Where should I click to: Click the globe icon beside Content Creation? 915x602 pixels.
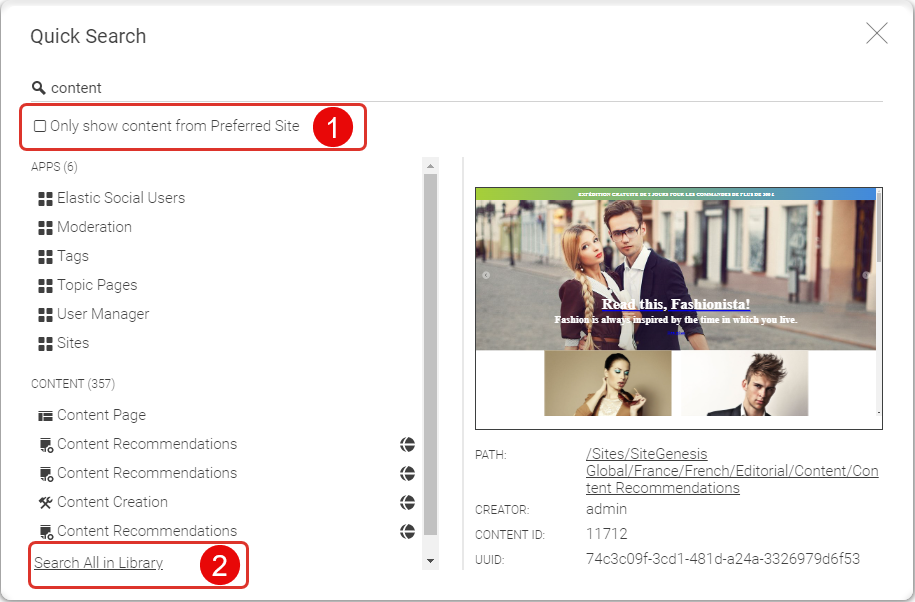(407, 502)
